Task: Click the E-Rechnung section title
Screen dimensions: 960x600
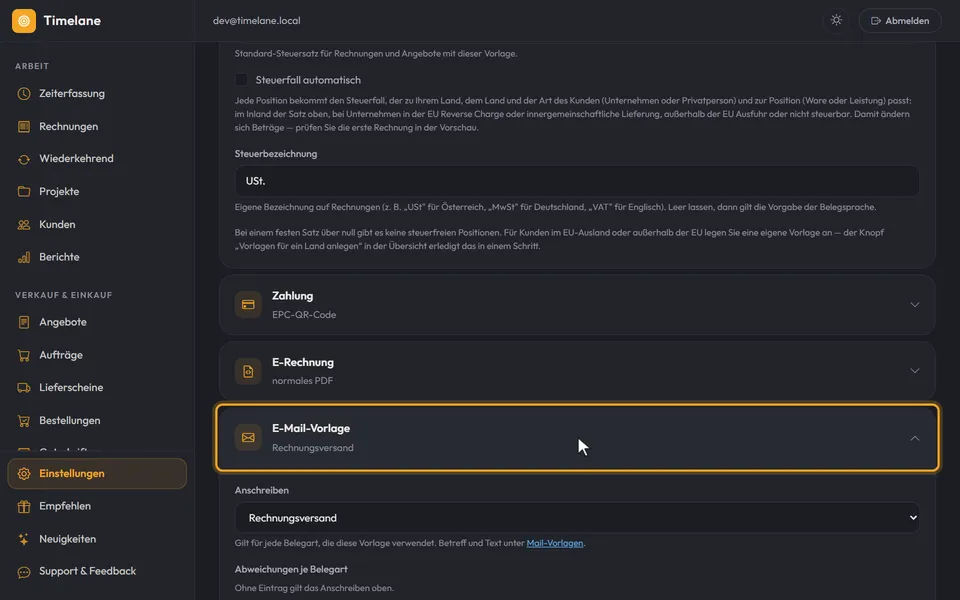Action: (303, 362)
